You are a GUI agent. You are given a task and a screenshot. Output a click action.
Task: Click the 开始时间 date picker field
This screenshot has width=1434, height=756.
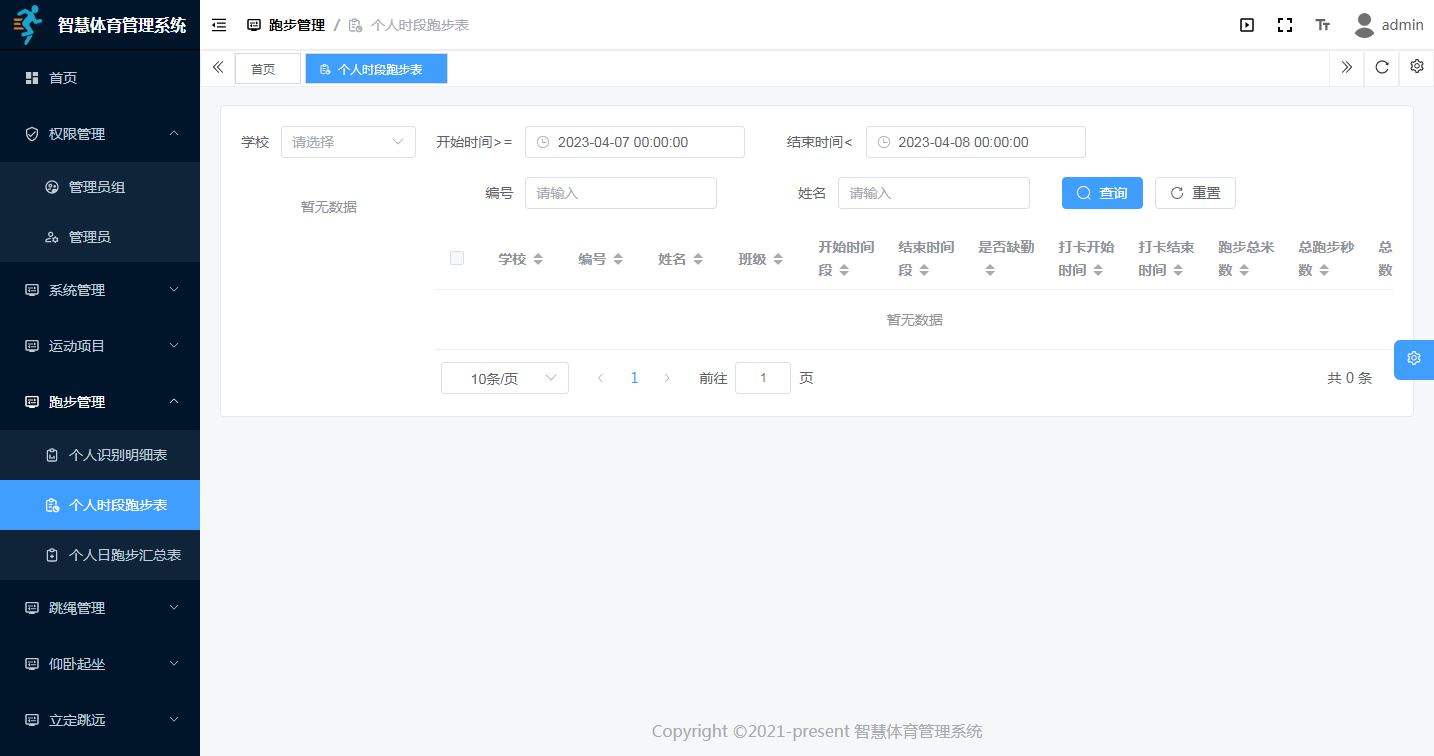[x=634, y=142]
